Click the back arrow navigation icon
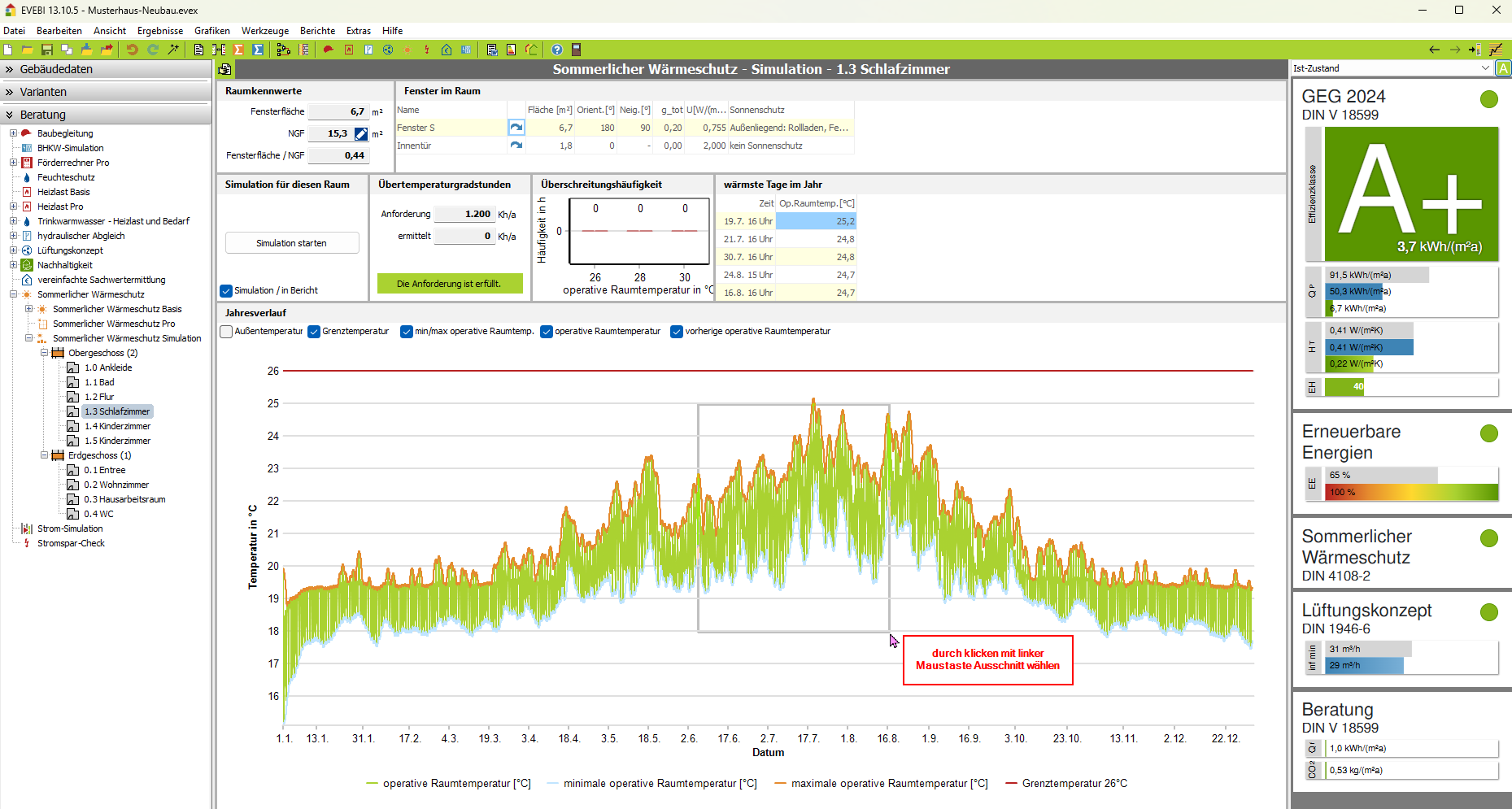The width and height of the screenshot is (1512, 809). [1434, 50]
